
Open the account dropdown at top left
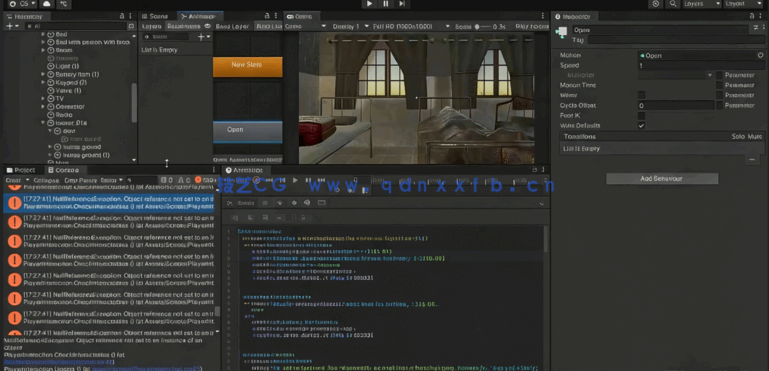coord(22,4)
